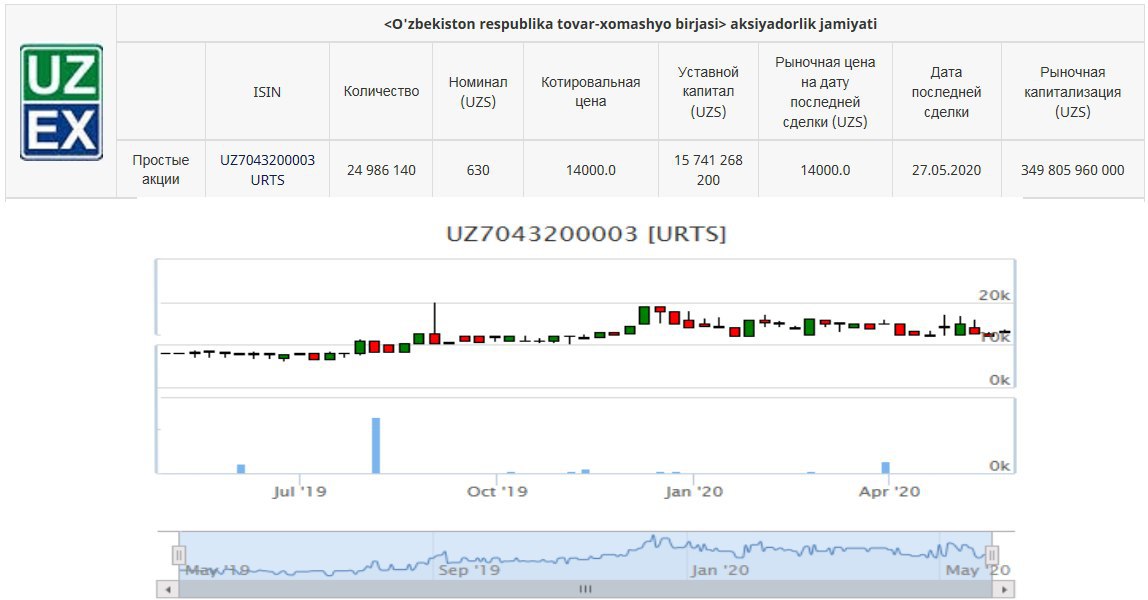Click the 'Котировальная цена' column header
Image resolution: width=1148 pixels, height=600 pixels.
pos(590,91)
